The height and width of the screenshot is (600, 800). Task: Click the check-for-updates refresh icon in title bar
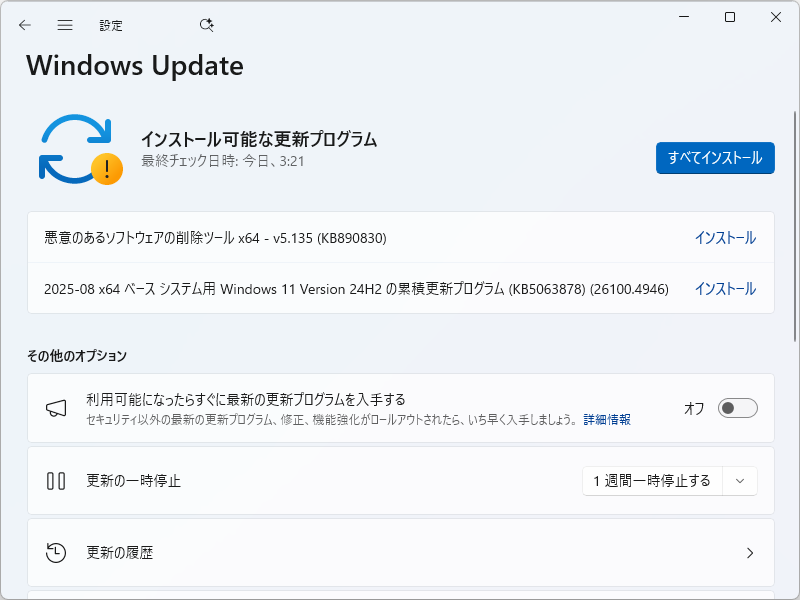(x=207, y=25)
